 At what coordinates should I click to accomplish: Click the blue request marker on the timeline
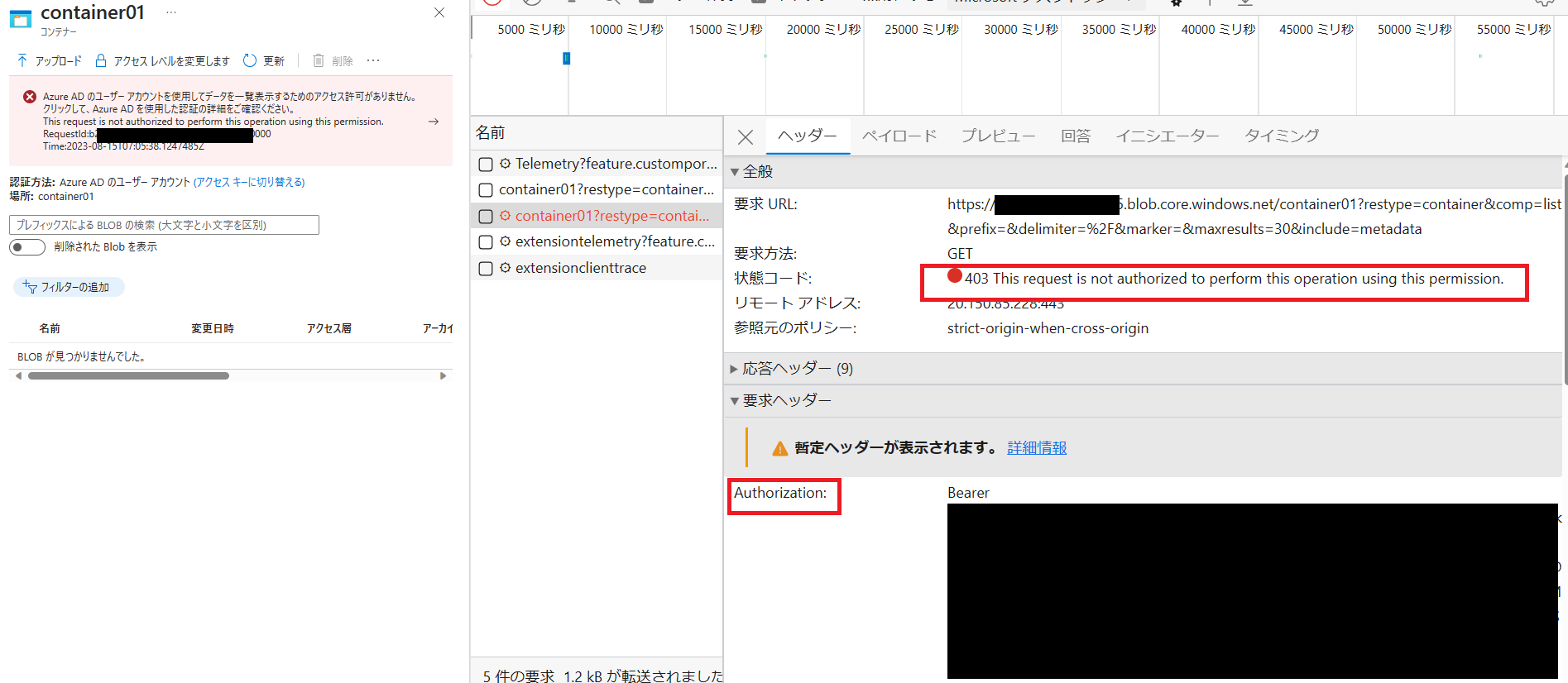pyautogui.click(x=567, y=59)
